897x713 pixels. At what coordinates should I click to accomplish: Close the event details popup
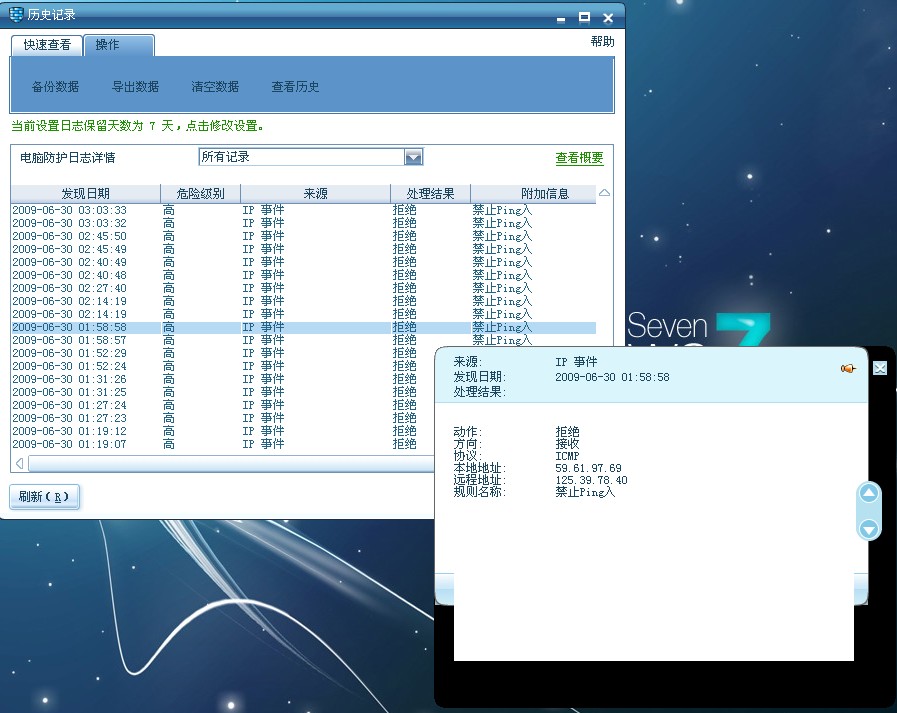(x=880, y=368)
